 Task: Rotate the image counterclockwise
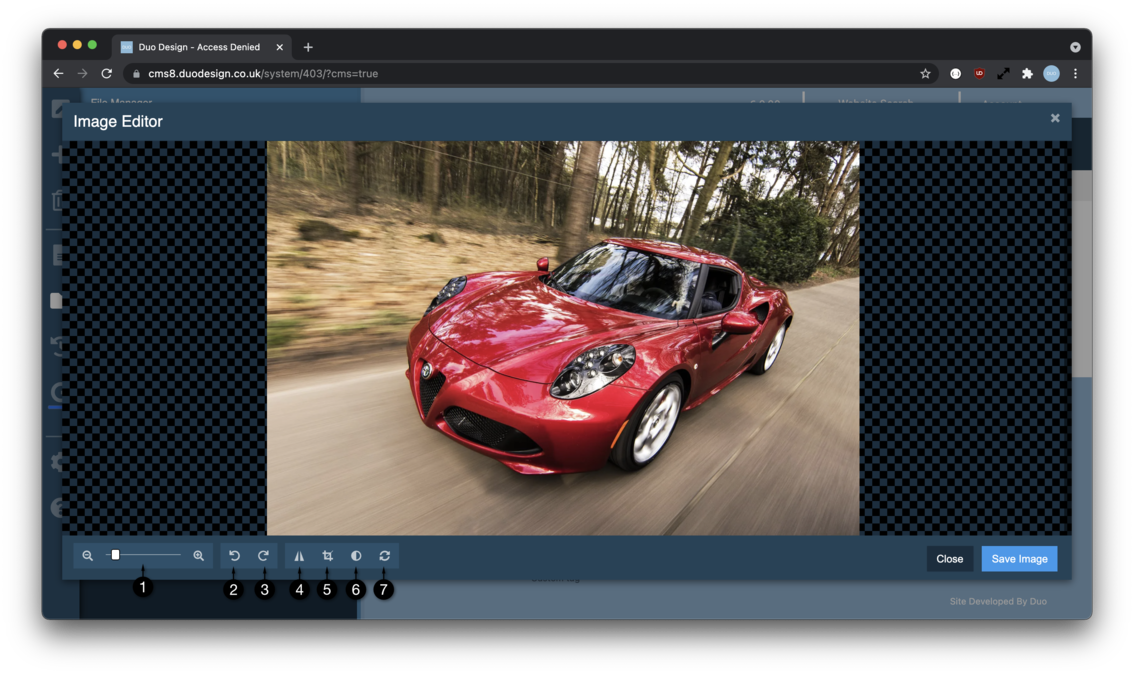point(233,555)
